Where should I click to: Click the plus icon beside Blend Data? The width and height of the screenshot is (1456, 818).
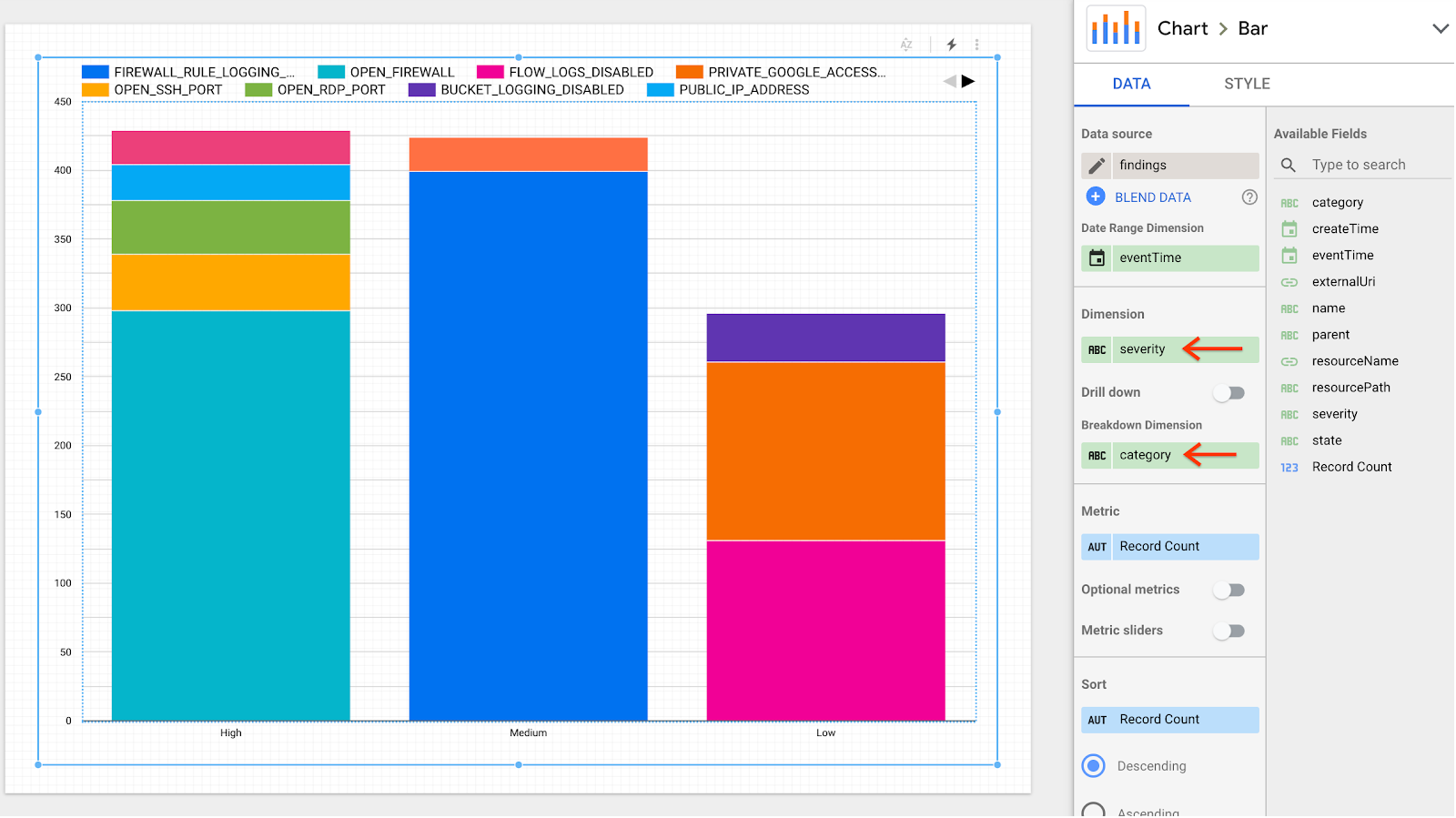(x=1096, y=197)
